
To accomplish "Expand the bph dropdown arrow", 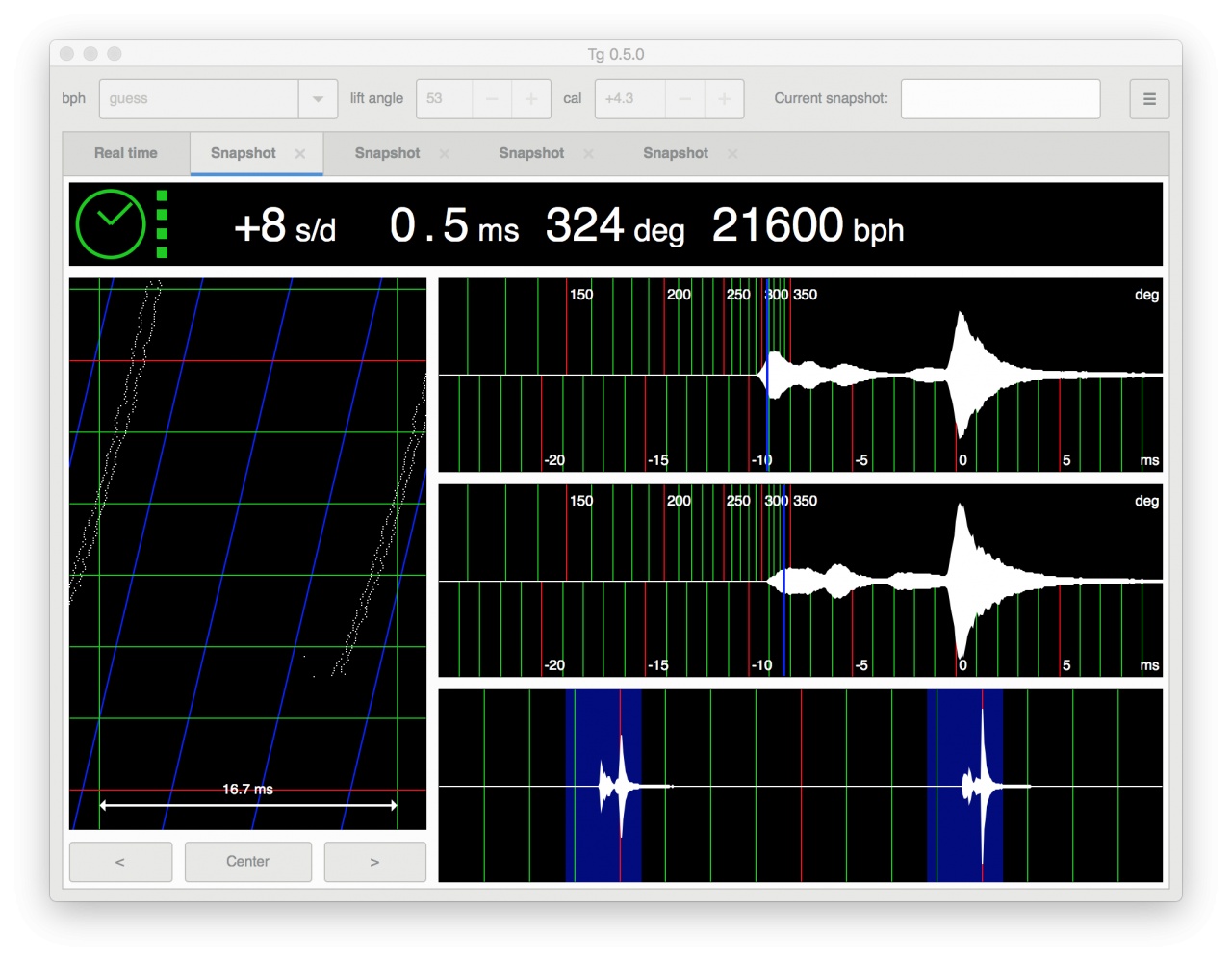I will (318, 99).
